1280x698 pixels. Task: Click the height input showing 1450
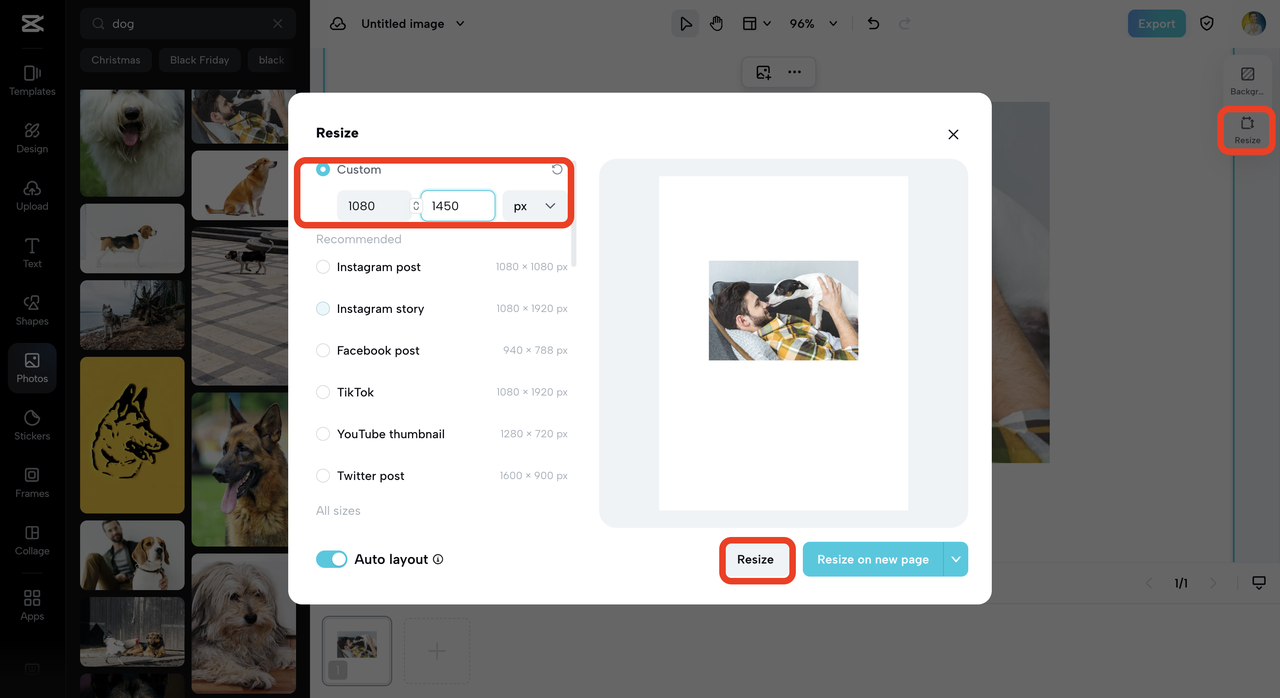[x=457, y=205]
